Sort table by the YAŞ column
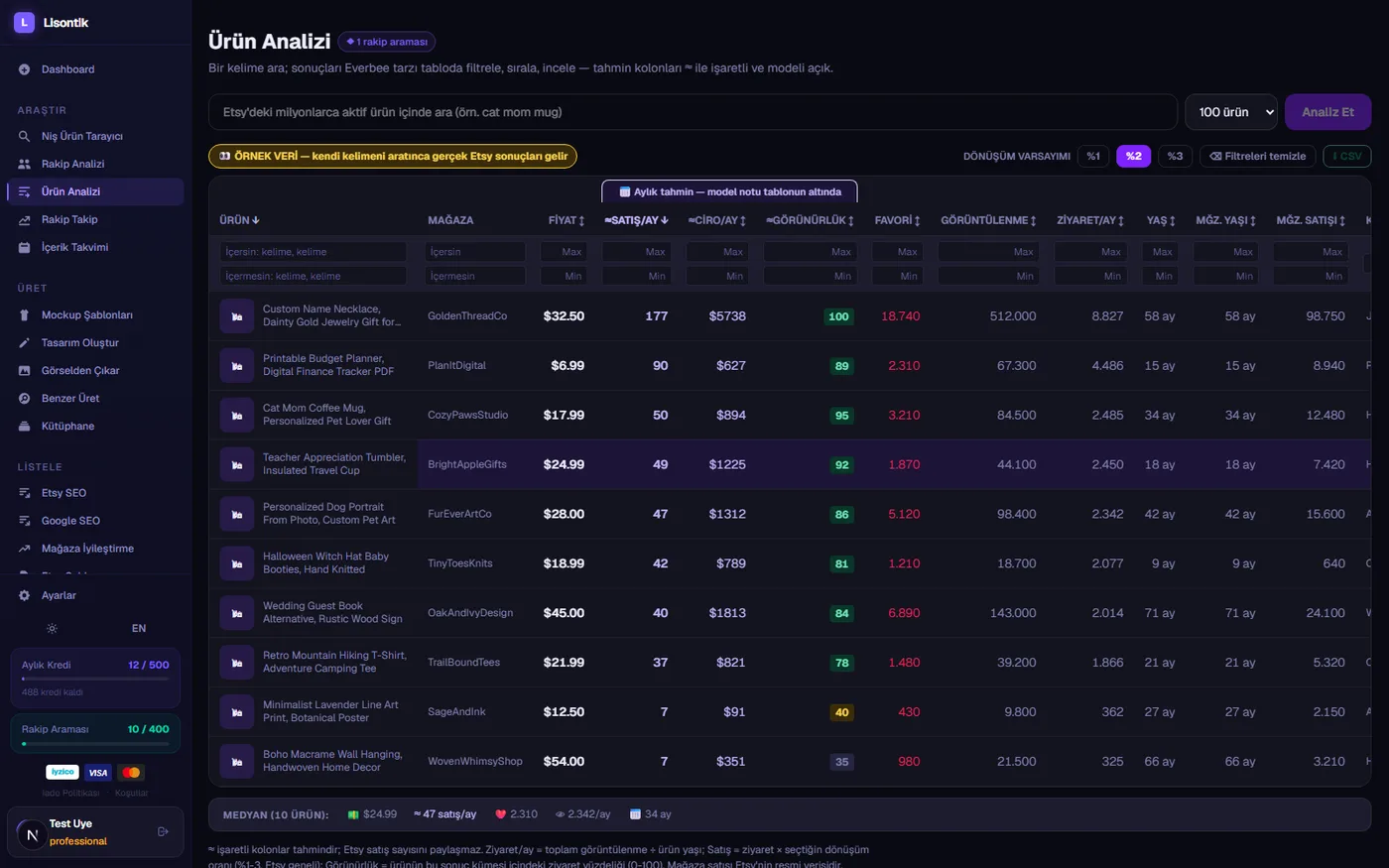The width and height of the screenshot is (1389, 868). (x=1161, y=220)
